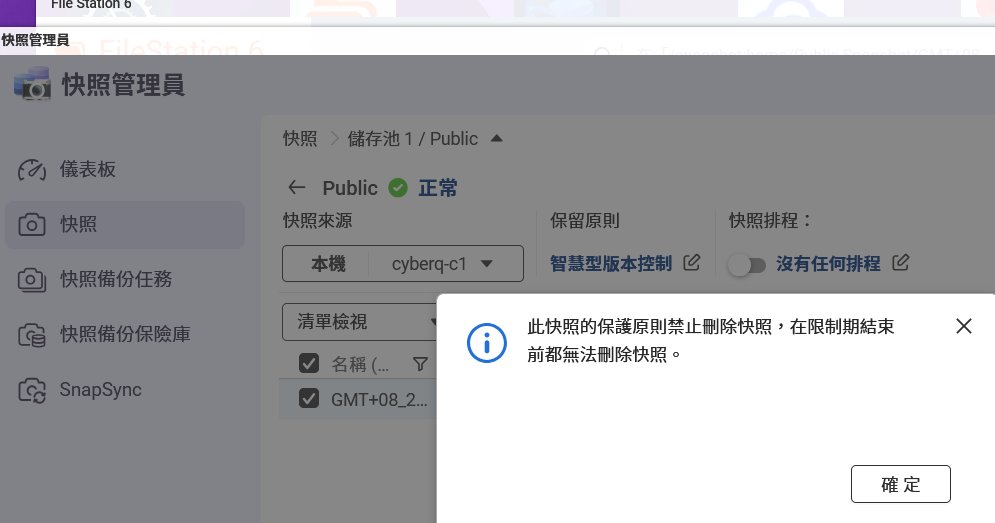
Task: Click the blue info icon in the dialog
Action: [487, 343]
